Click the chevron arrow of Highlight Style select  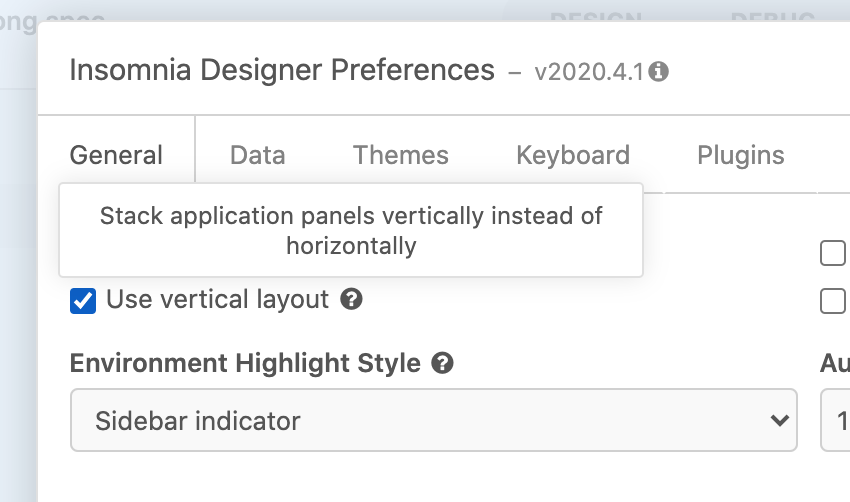click(x=780, y=421)
